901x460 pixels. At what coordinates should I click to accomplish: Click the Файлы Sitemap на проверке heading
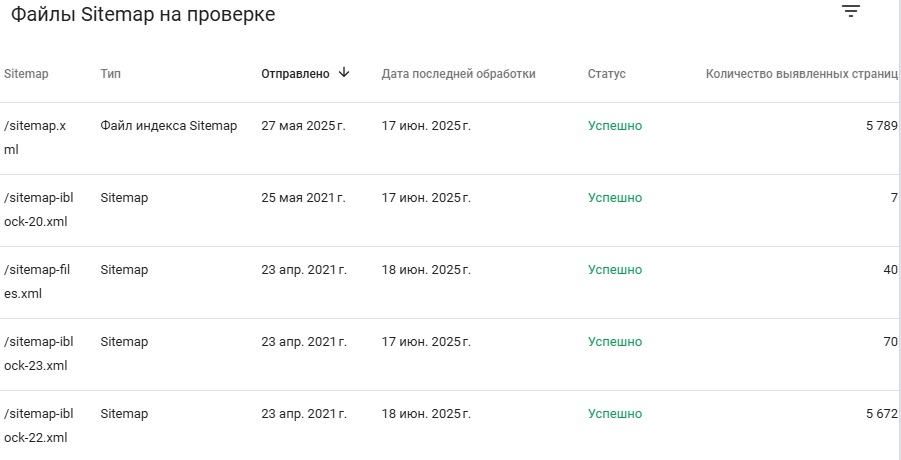point(143,15)
